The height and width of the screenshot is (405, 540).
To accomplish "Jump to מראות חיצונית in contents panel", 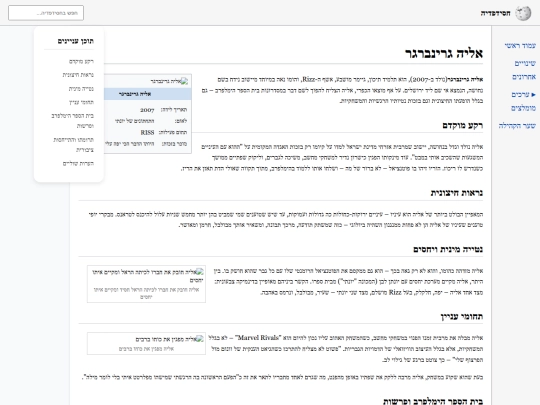I will click(78, 75).
